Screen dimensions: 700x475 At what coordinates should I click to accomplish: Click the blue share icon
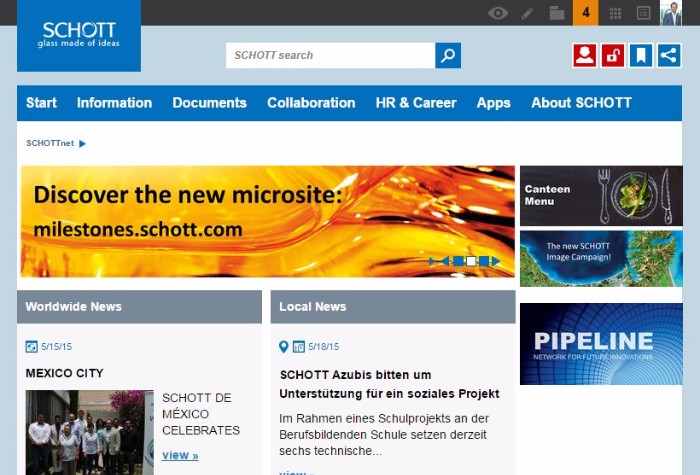pyautogui.click(x=669, y=55)
